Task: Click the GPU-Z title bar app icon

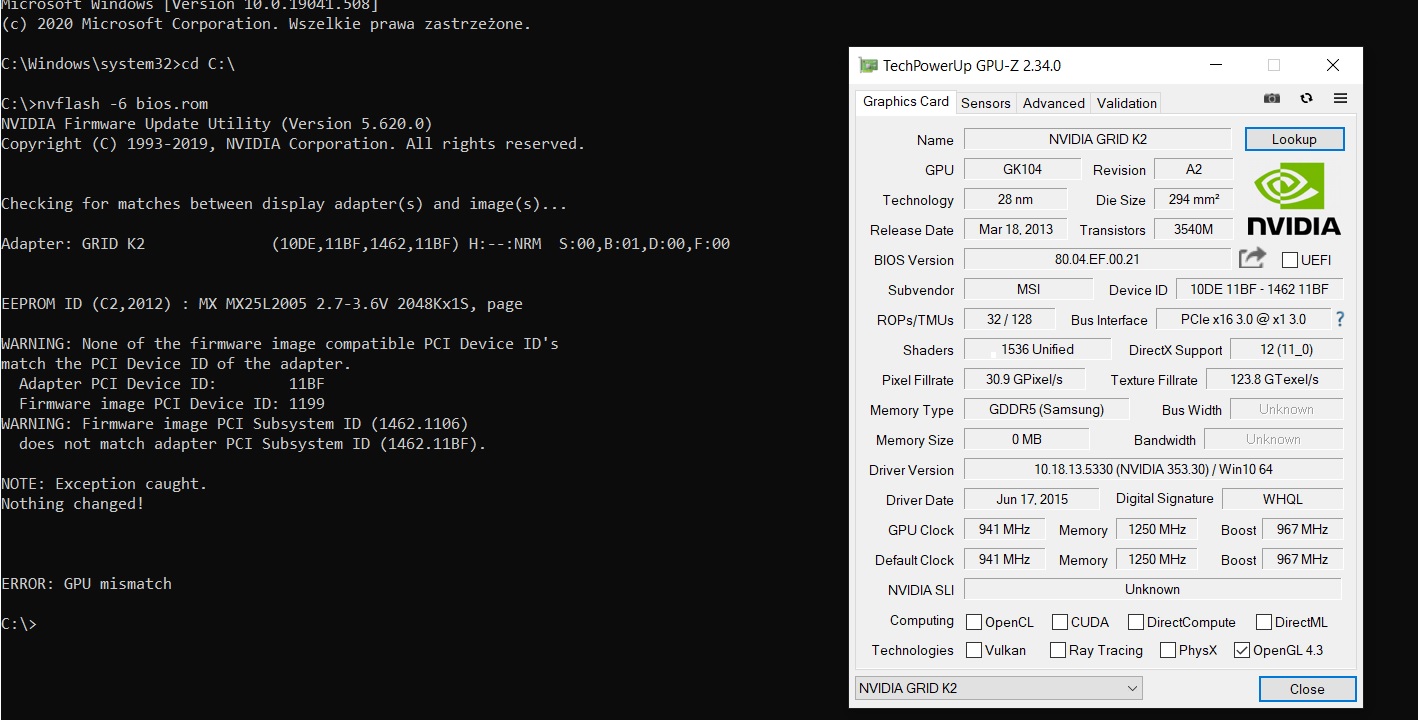Action: tap(868, 66)
